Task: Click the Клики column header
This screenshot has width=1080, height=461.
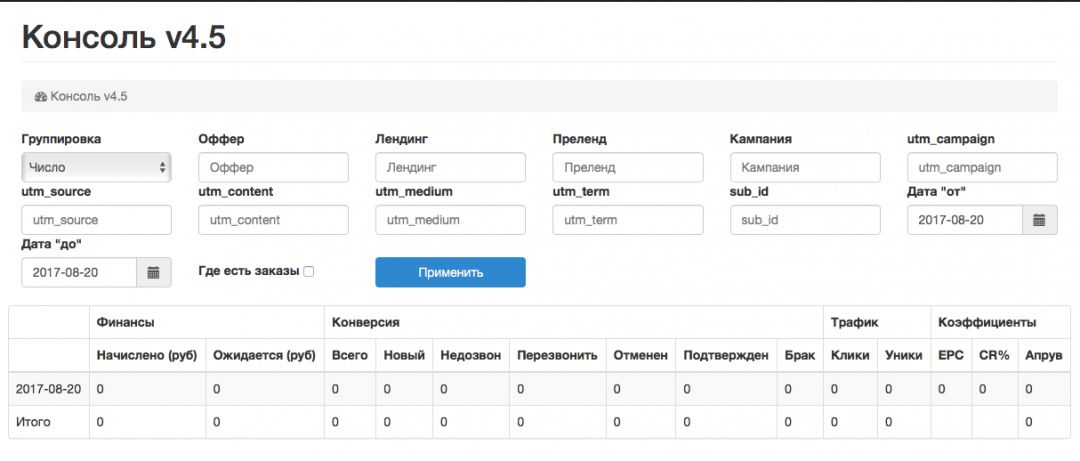Action: point(850,356)
